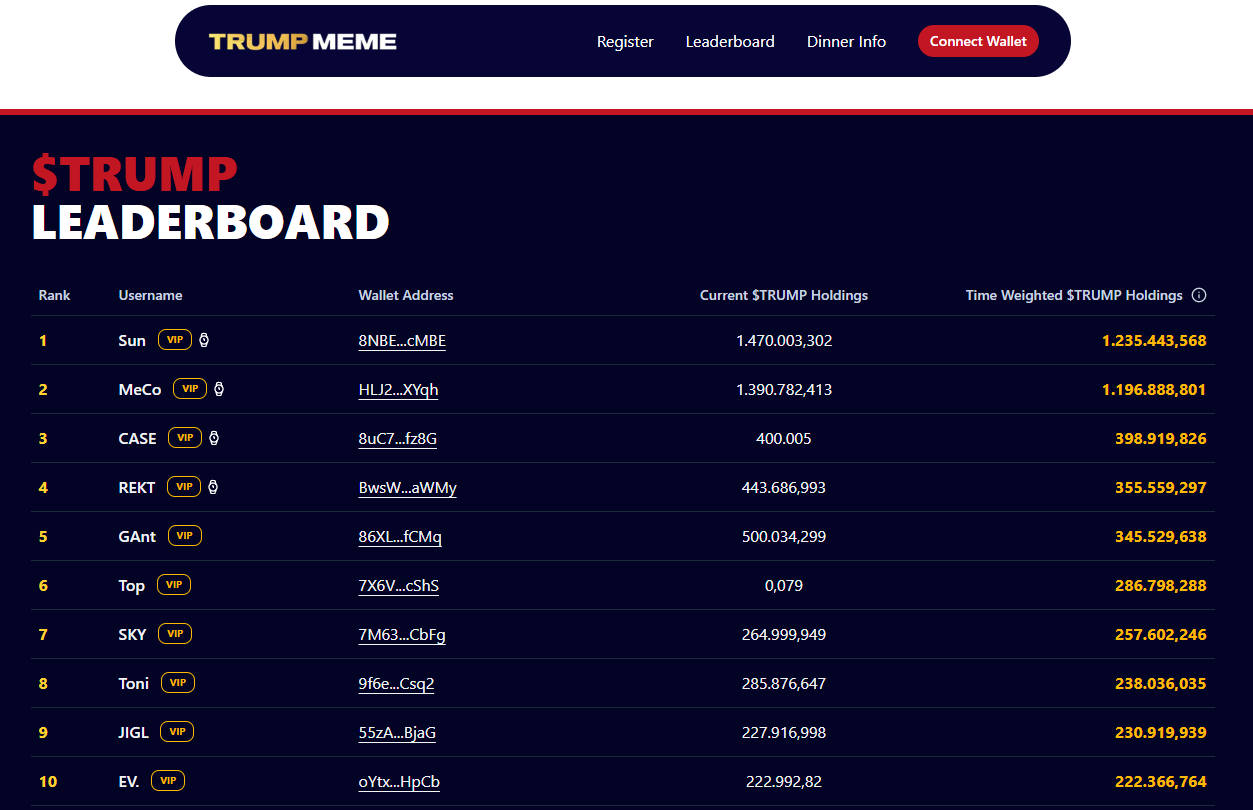
Task: Click the watch icon beside MeCo
Action: point(219,389)
